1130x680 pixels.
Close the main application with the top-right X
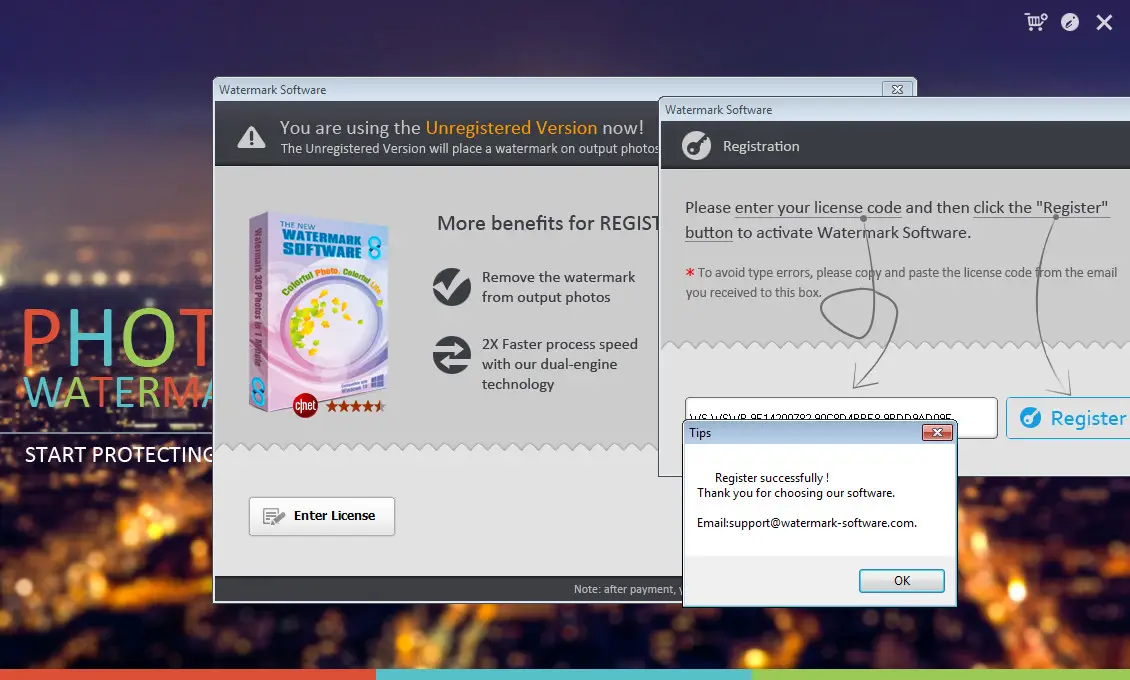pos(1104,22)
